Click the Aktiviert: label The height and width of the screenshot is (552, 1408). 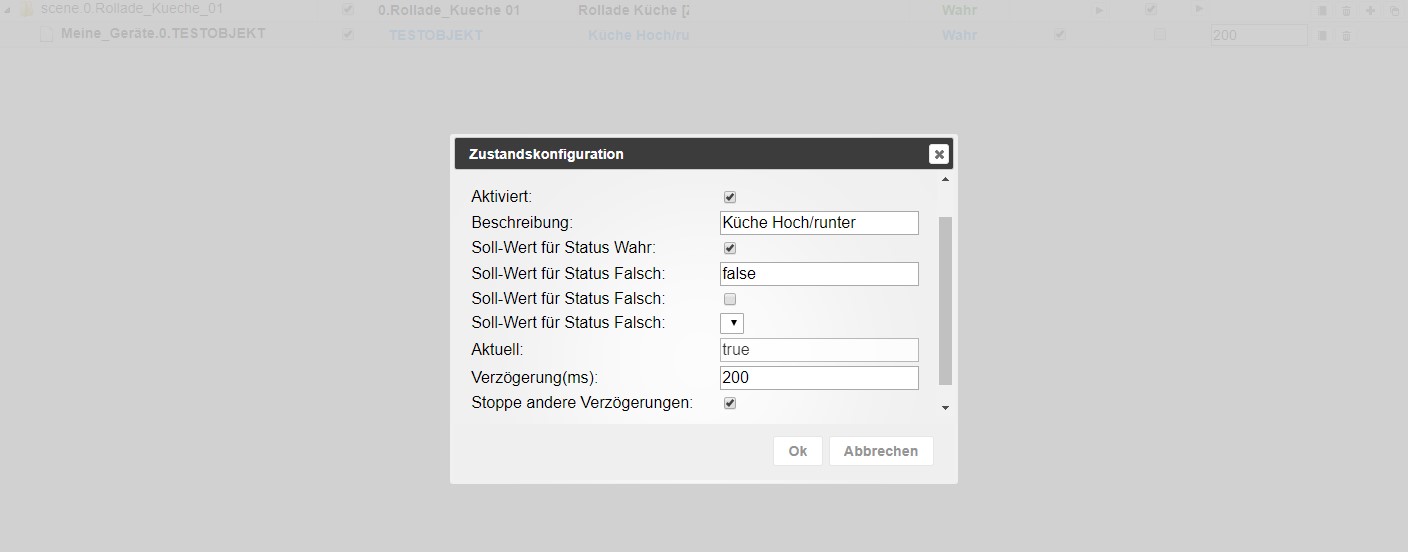pos(501,197)
